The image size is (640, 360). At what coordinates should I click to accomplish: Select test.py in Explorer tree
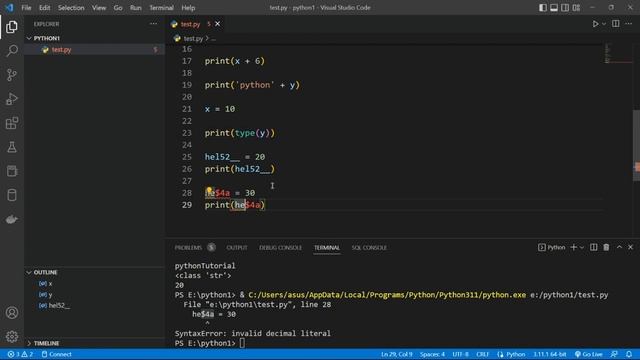pos(95,50)
